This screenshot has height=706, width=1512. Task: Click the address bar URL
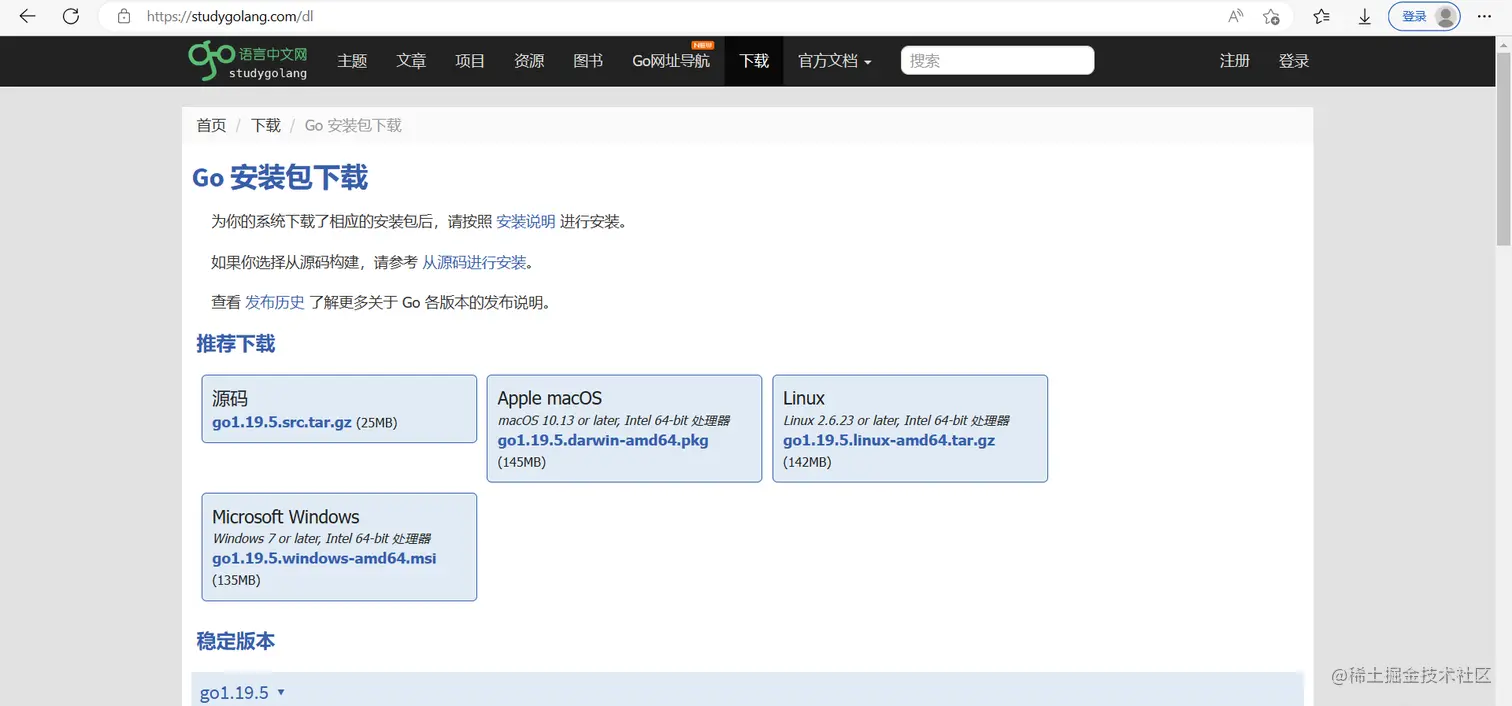click(x=230, y=16)
